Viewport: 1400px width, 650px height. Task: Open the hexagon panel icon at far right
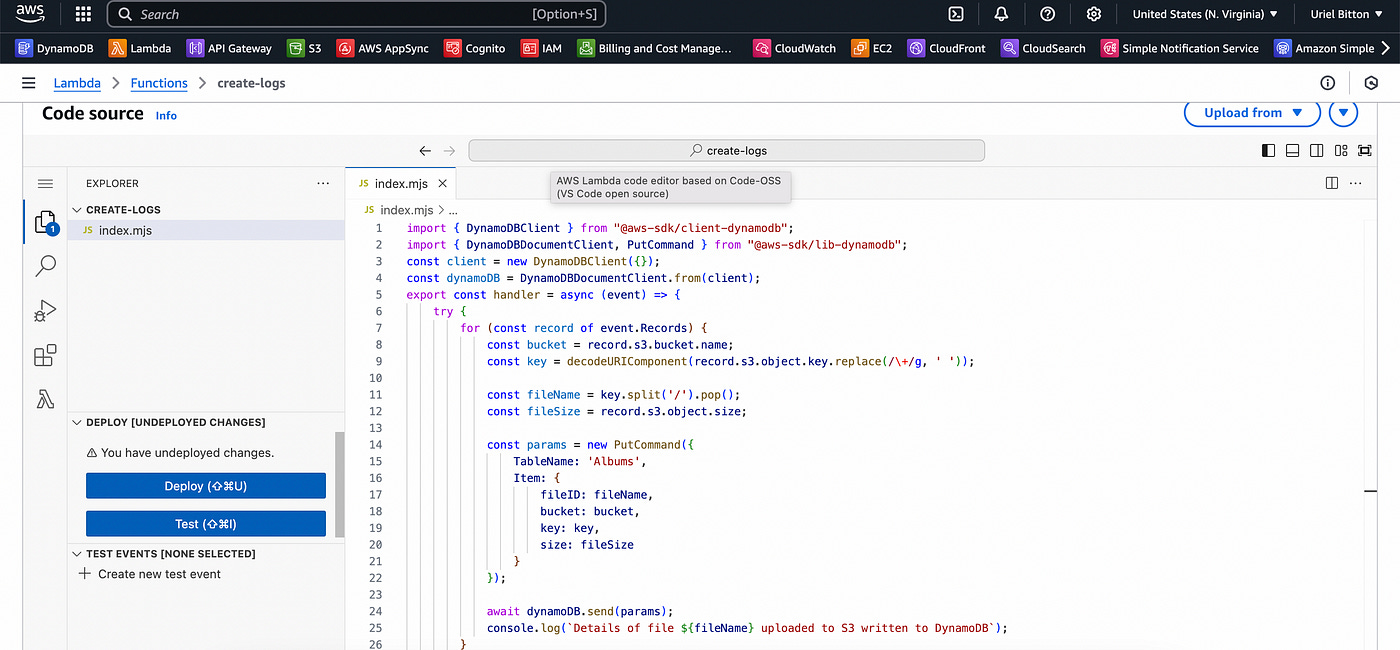coord(1372,83)
